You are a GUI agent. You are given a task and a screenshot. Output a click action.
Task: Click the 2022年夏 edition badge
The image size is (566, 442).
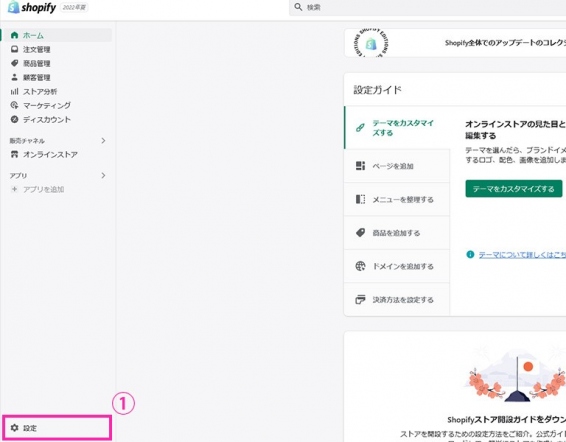(x=74, y=7)
